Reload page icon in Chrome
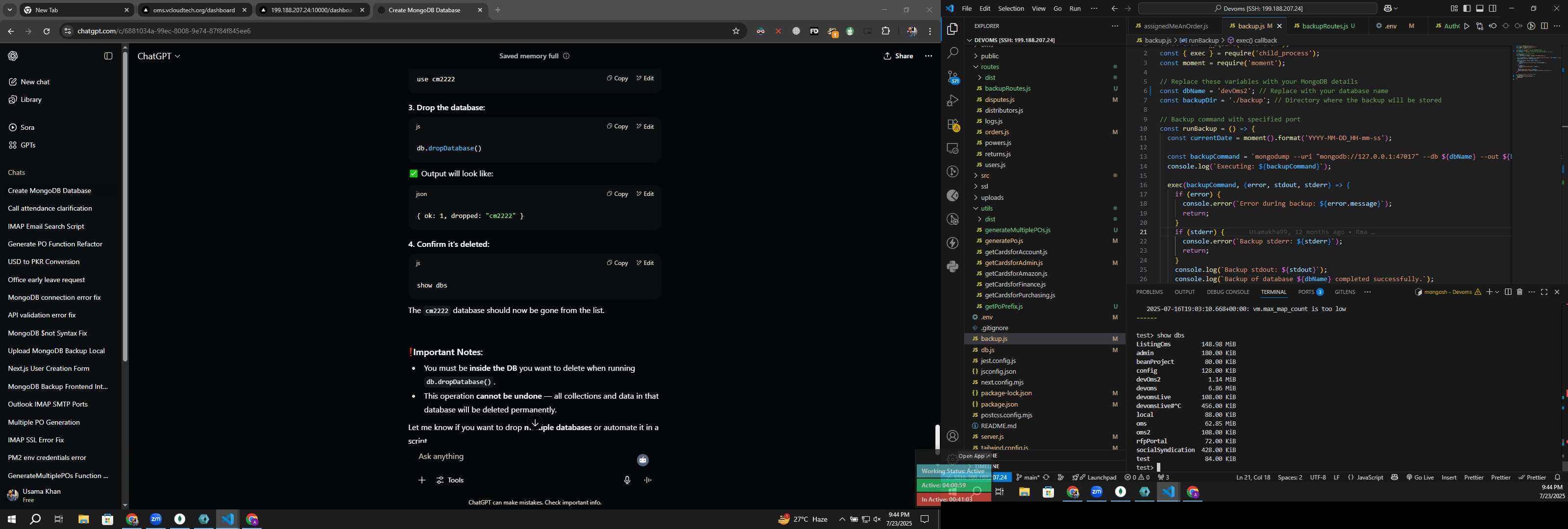This screenshot has height=529, width=1568. [x=46, y=31]
